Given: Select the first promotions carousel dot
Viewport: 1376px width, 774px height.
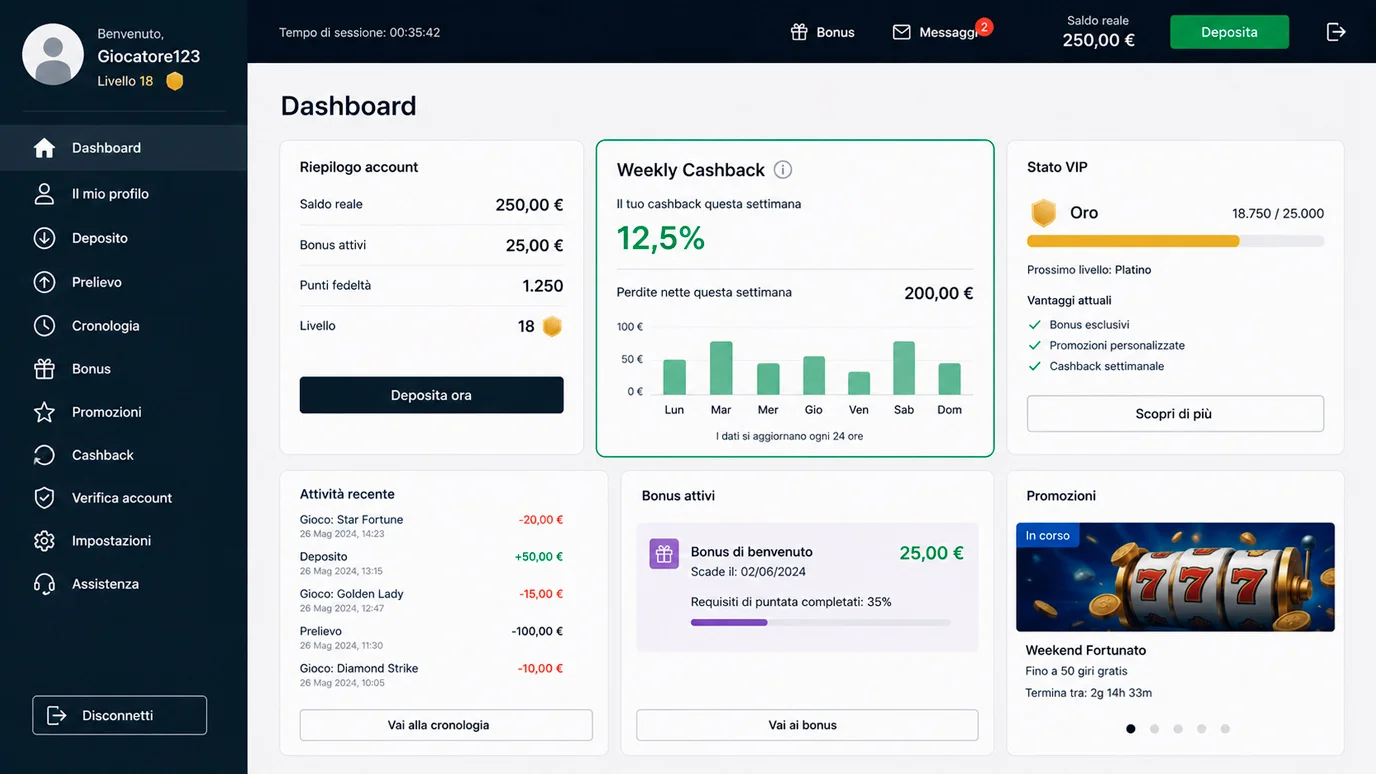Looking at the screenshot, I should tap(1131, 729).
